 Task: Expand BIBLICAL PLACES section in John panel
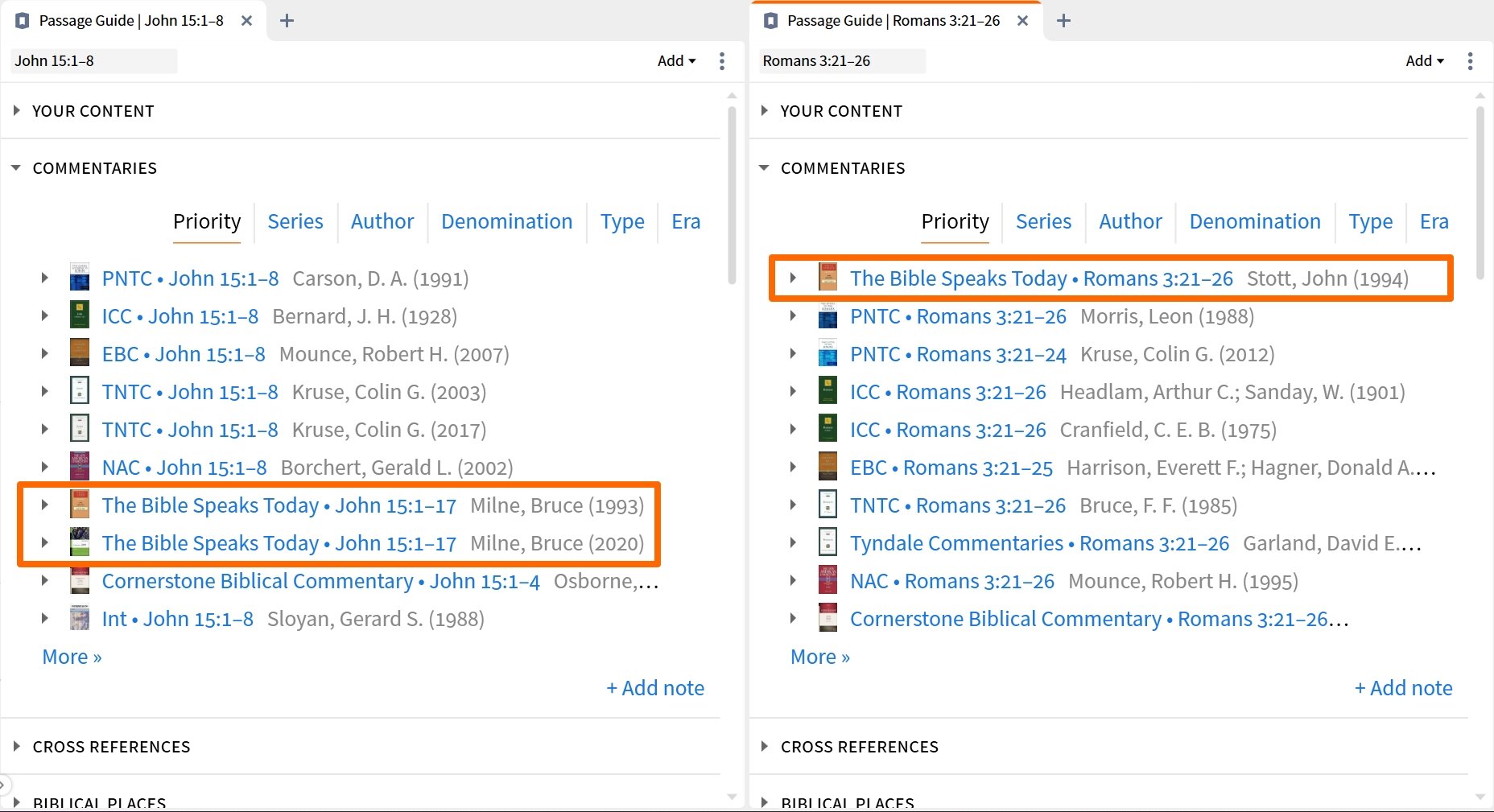tap(16, 802)
